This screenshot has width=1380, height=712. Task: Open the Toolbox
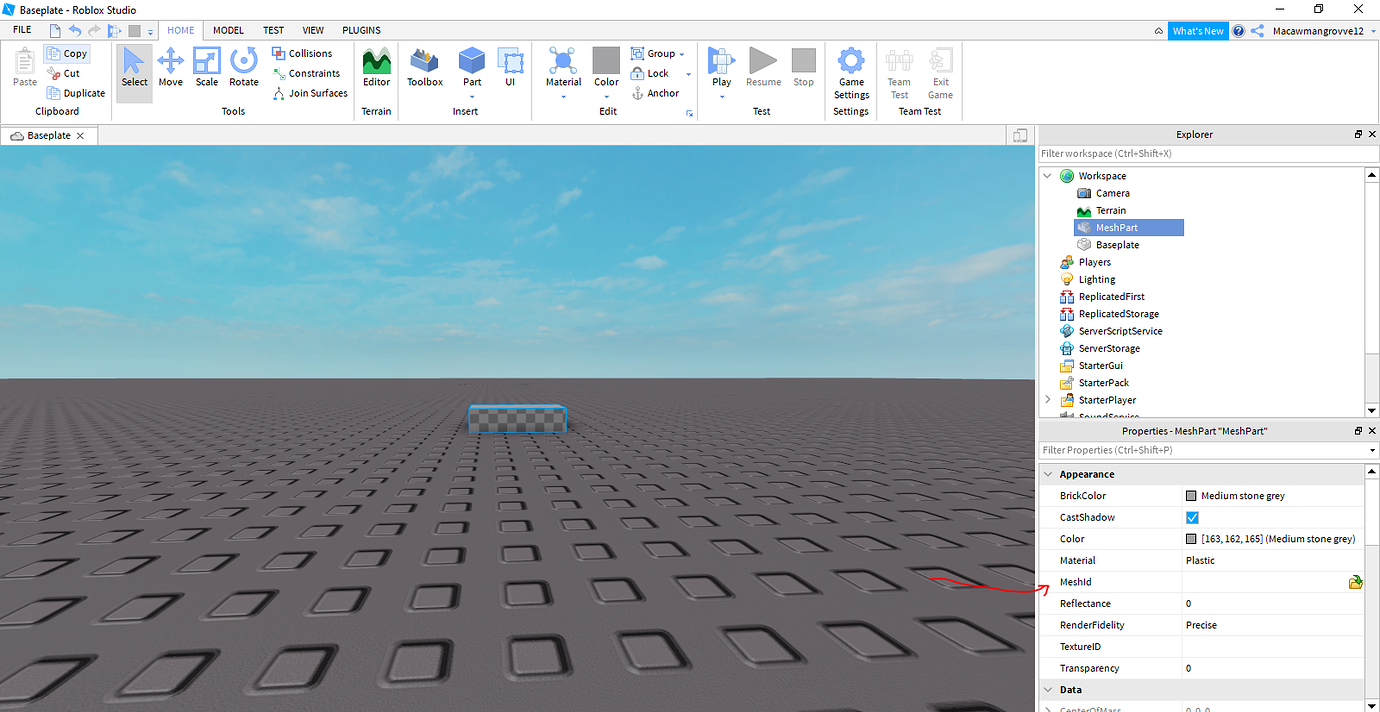(x=424, y=67)
